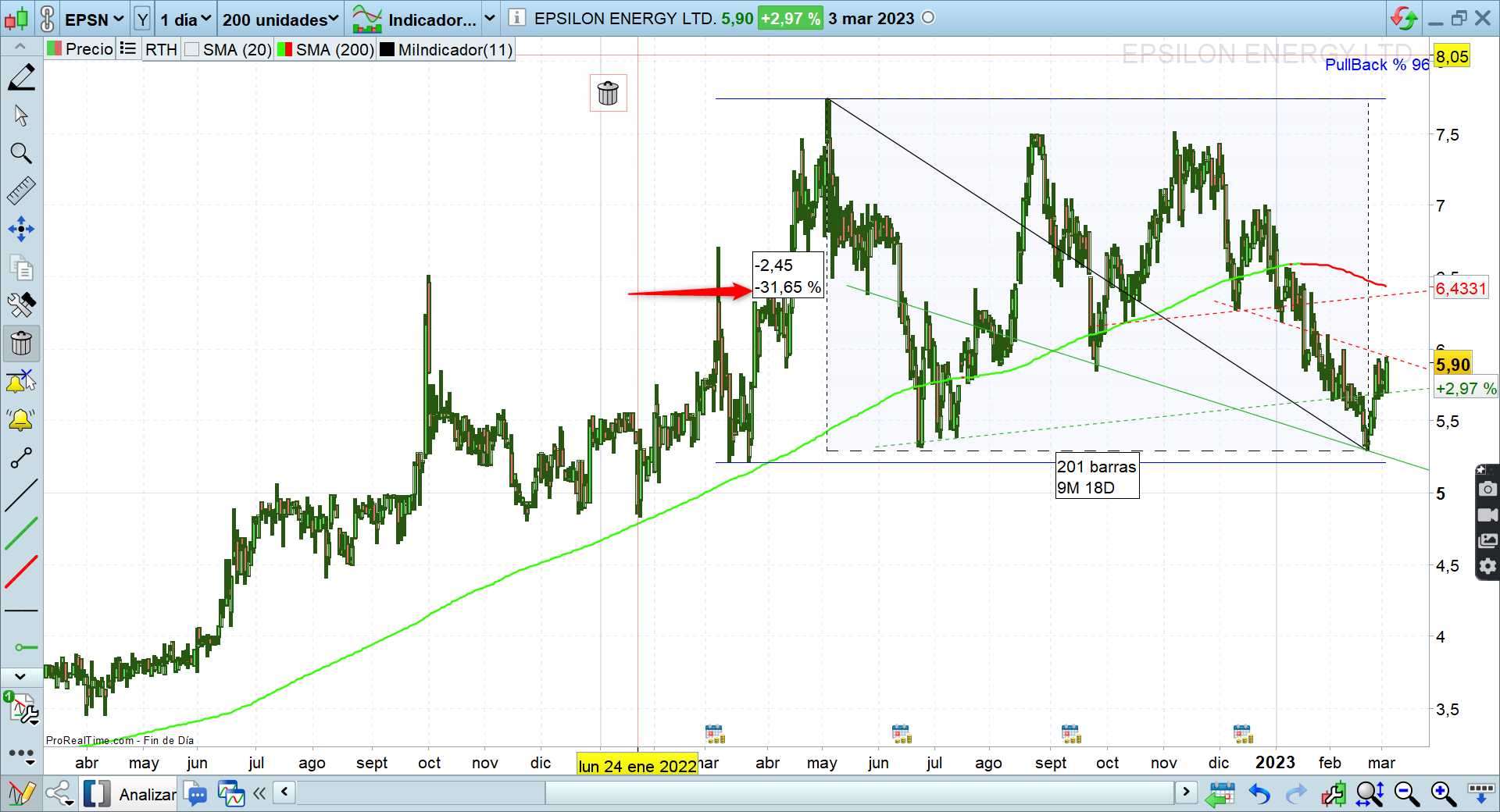Screen dimensions: 1500x812
Task: Choose the black diagonal line tool
Action: pyautogui.click(x=21, y=496)
